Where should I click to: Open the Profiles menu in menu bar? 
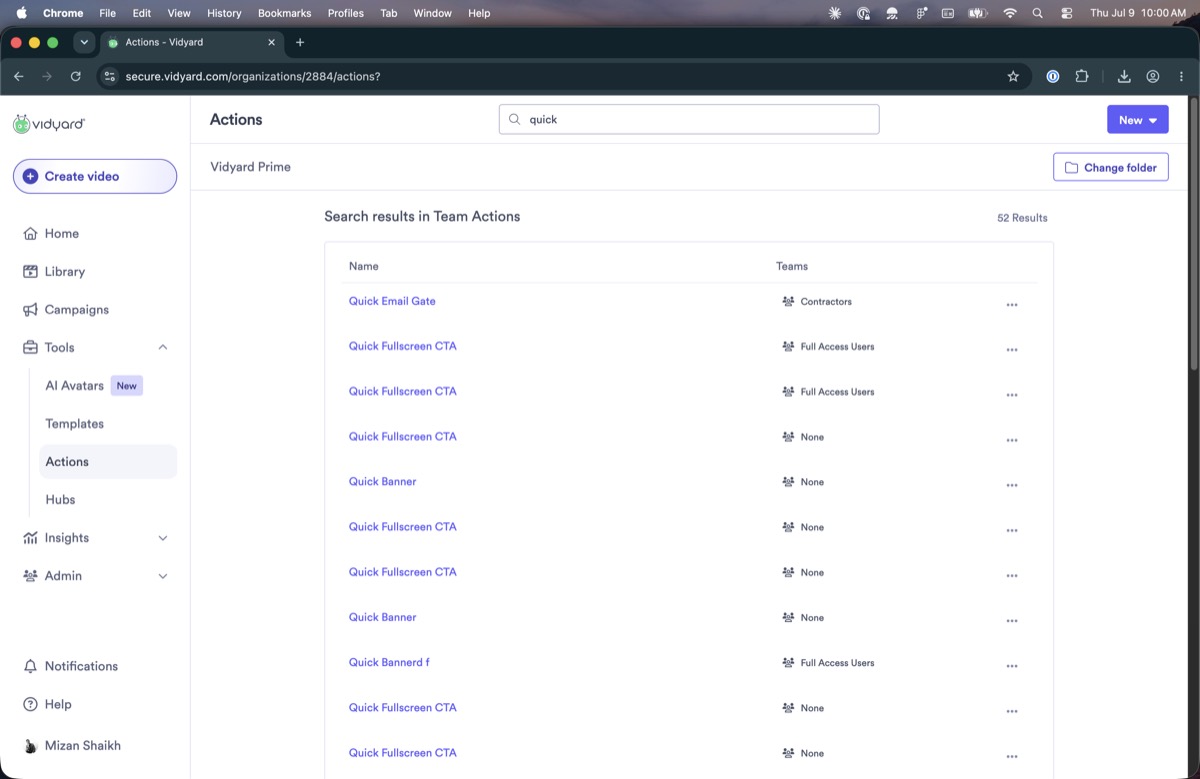345,13
